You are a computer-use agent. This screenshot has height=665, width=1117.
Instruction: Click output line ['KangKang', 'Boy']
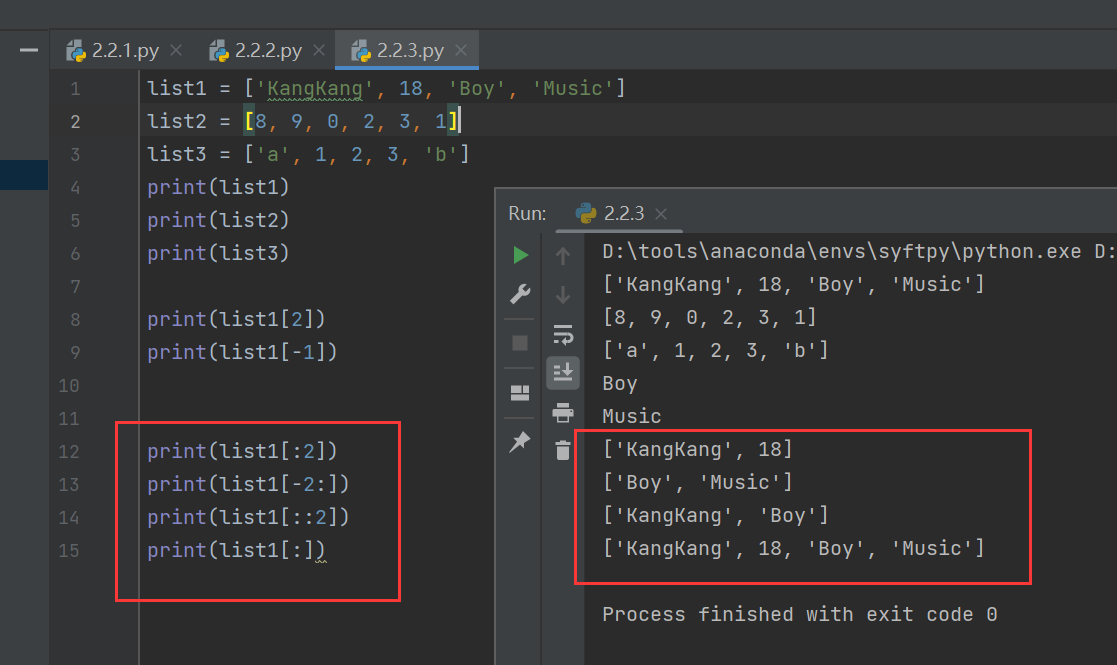pyautogui.click(x=715, y=515)
